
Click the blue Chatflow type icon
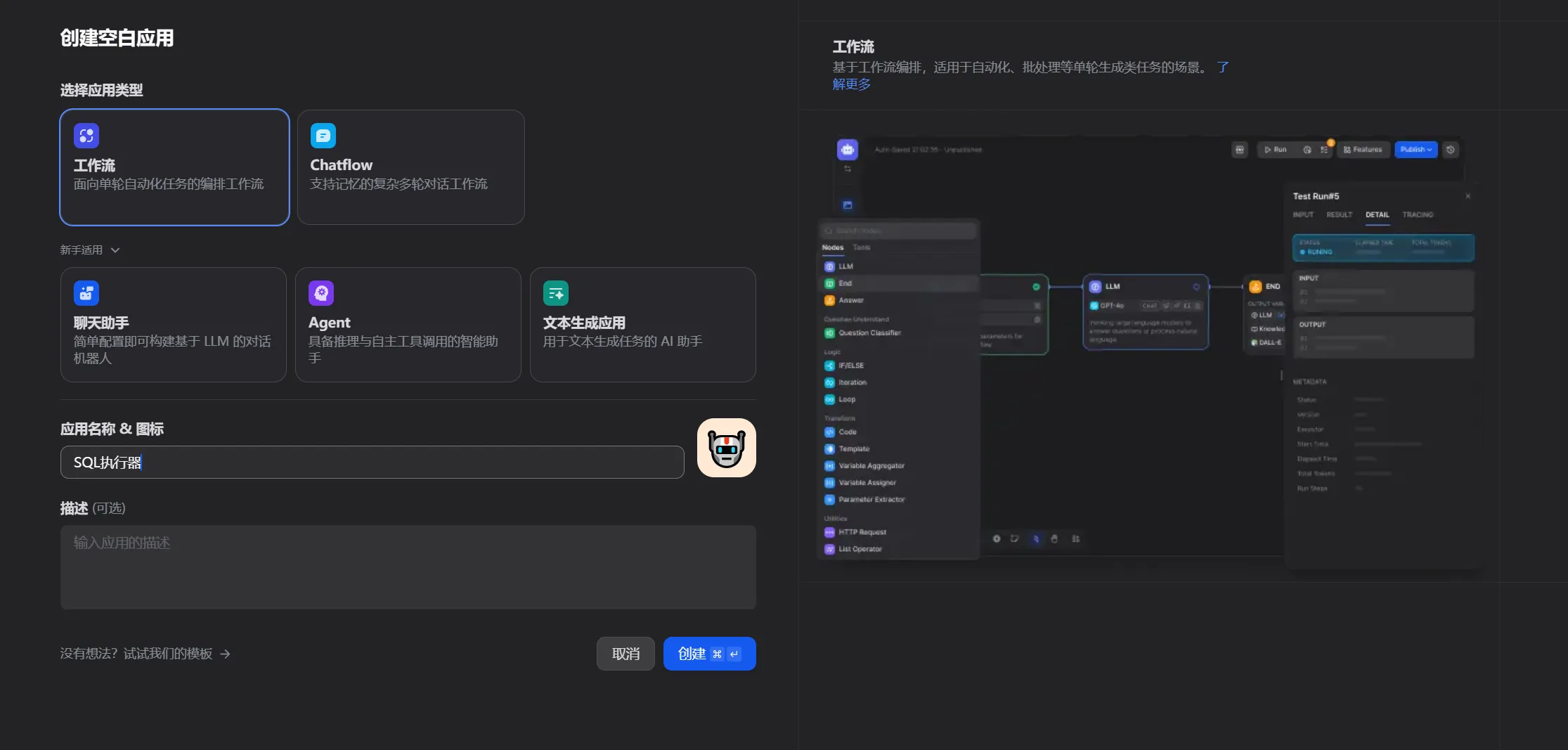323,136
